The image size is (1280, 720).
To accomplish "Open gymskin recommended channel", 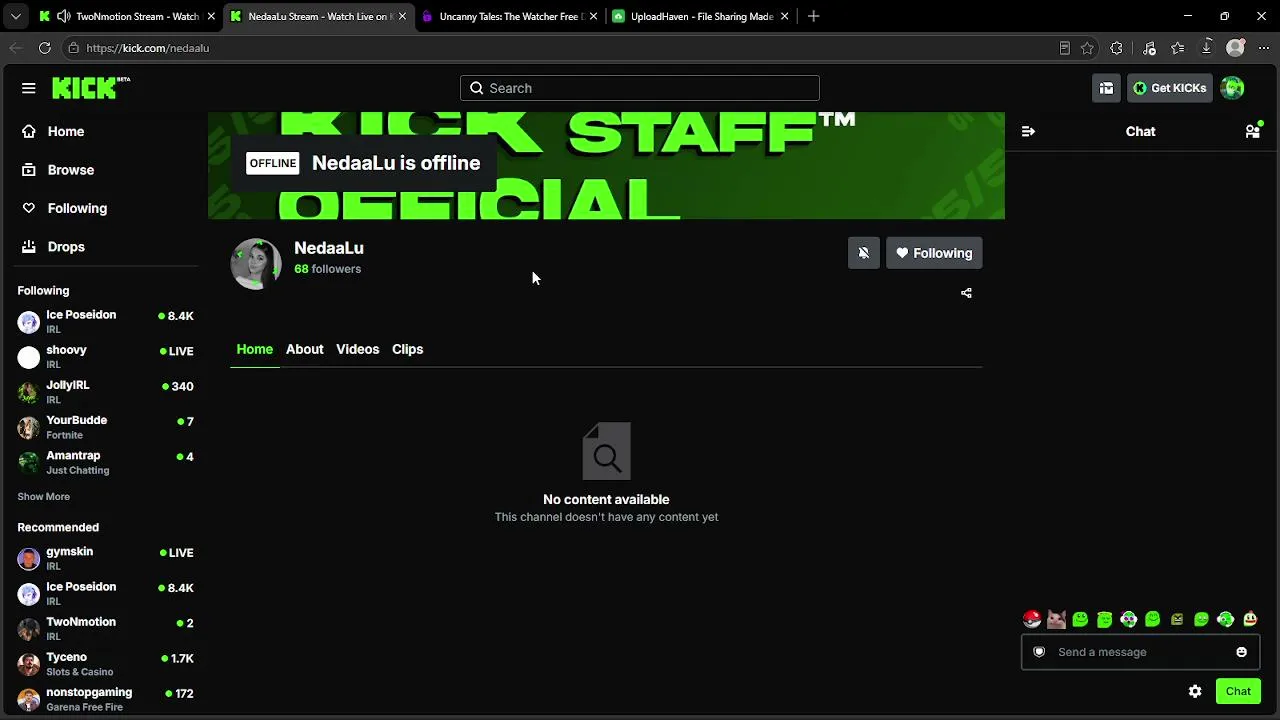I will click(105, 558).
